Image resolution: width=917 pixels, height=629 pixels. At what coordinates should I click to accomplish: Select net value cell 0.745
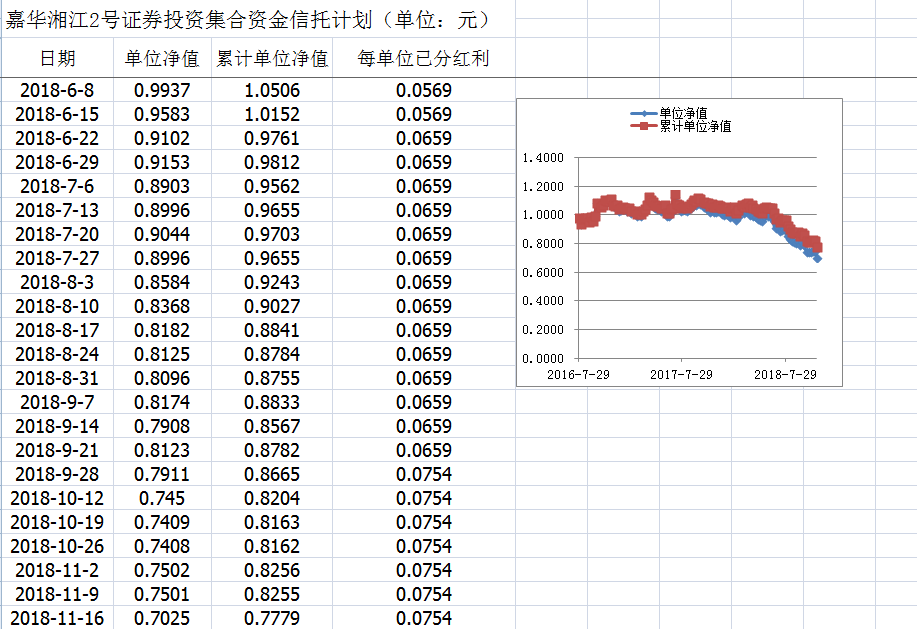tap(162, 497)
